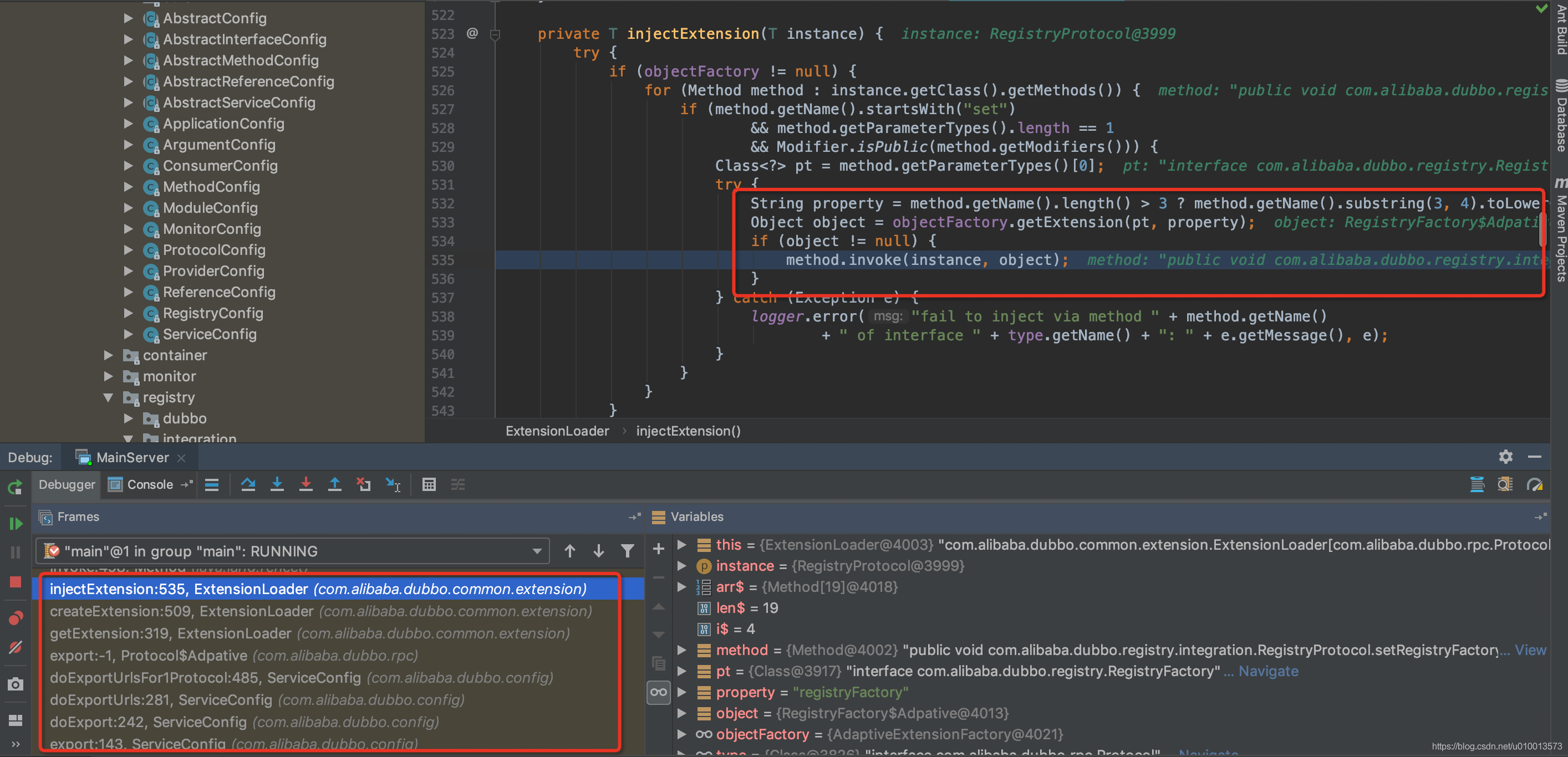This screenshot has width=1568, height=757.
Task: Click the Step Over debug icon
Action: point(248,484)
